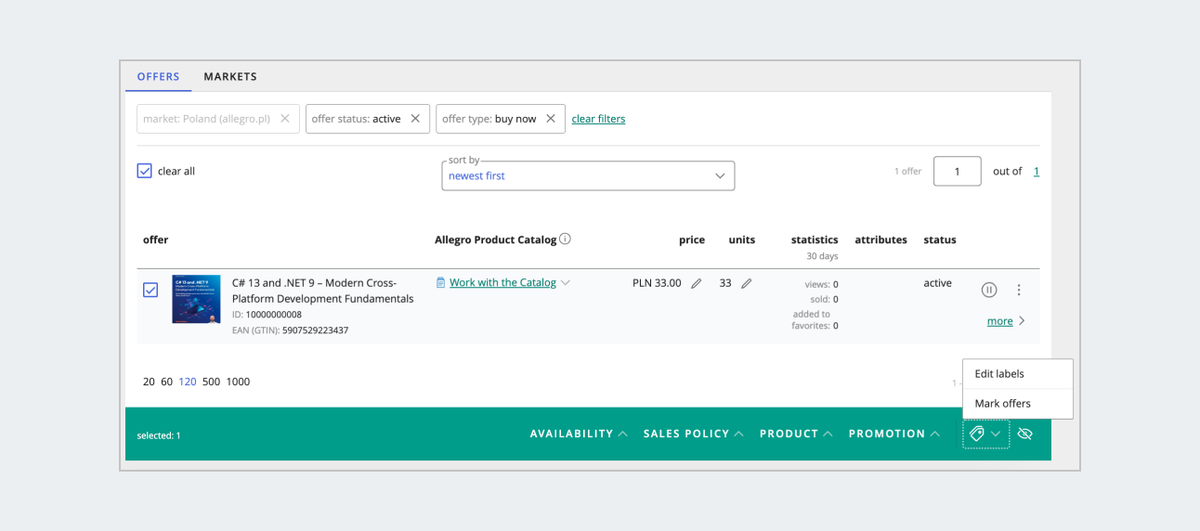1200x531 pixels.
Task: Pause the offer with the pause icon
Action: 989,290
